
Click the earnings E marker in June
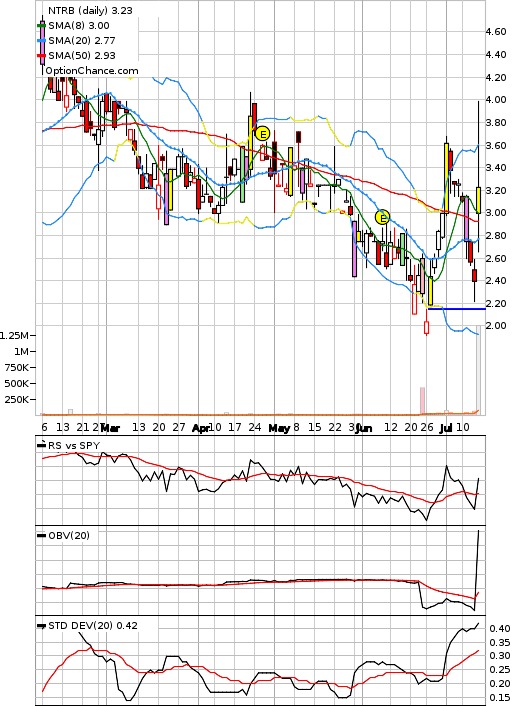382,218
